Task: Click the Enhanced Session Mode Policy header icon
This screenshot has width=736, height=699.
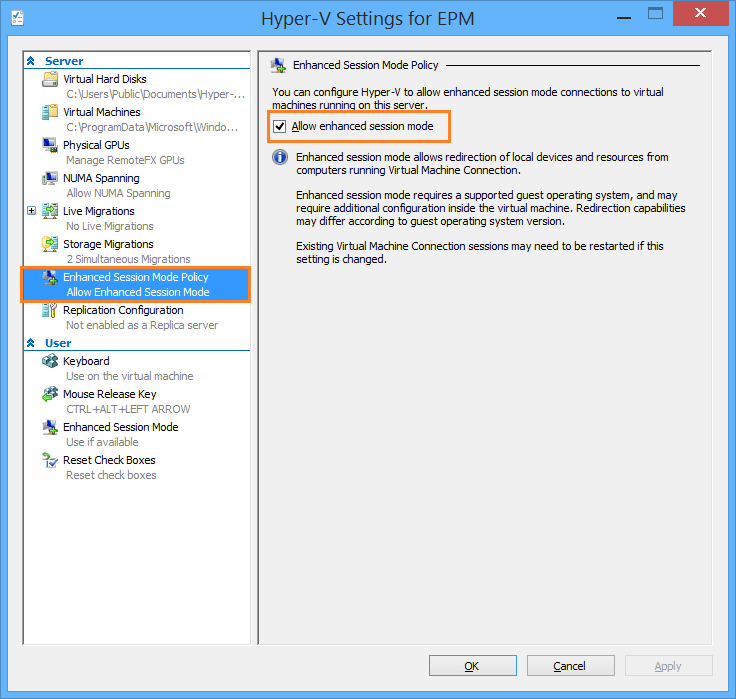Action: (278, 65)
